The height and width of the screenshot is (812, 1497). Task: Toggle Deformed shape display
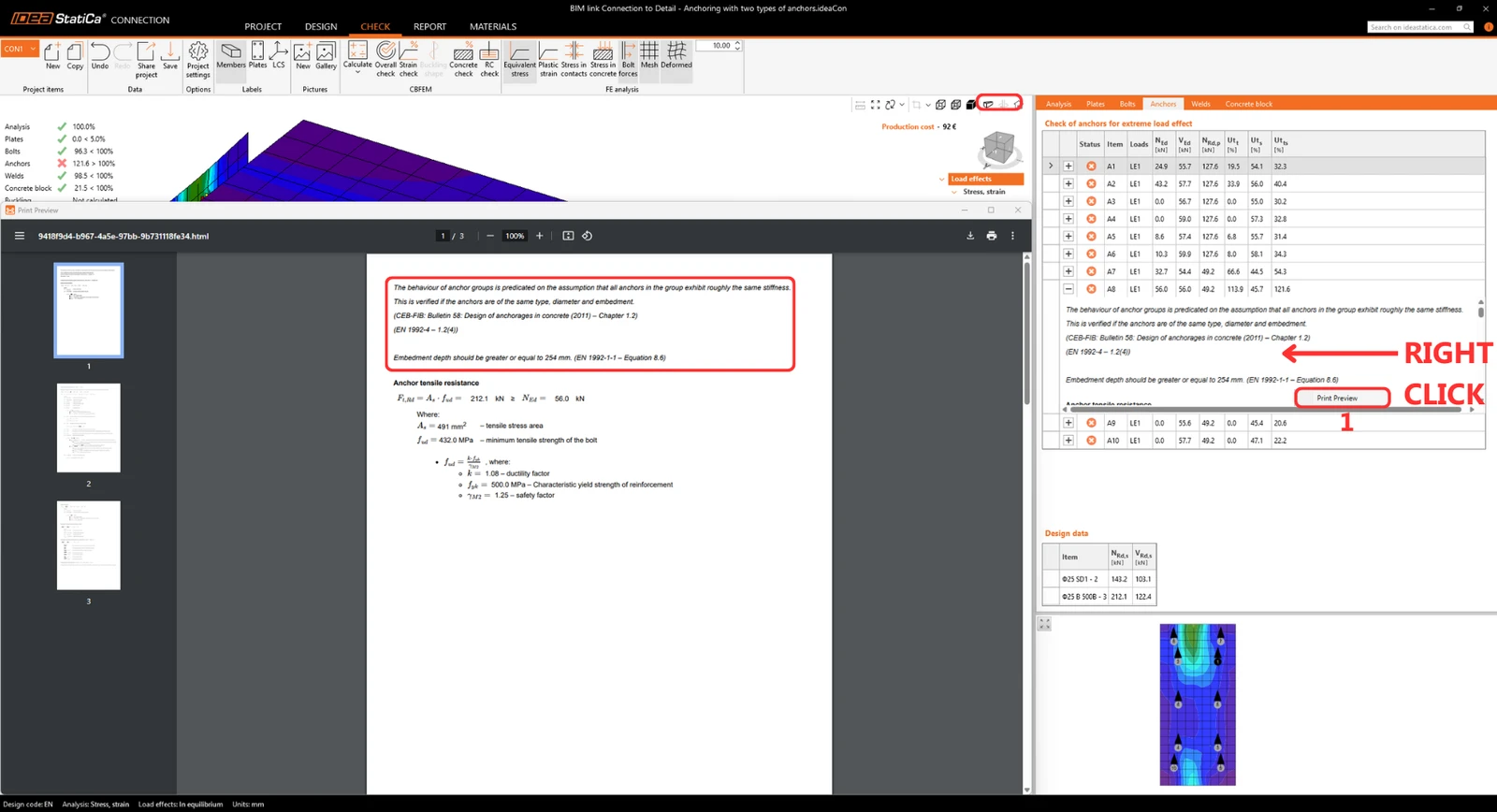[676, 55]
